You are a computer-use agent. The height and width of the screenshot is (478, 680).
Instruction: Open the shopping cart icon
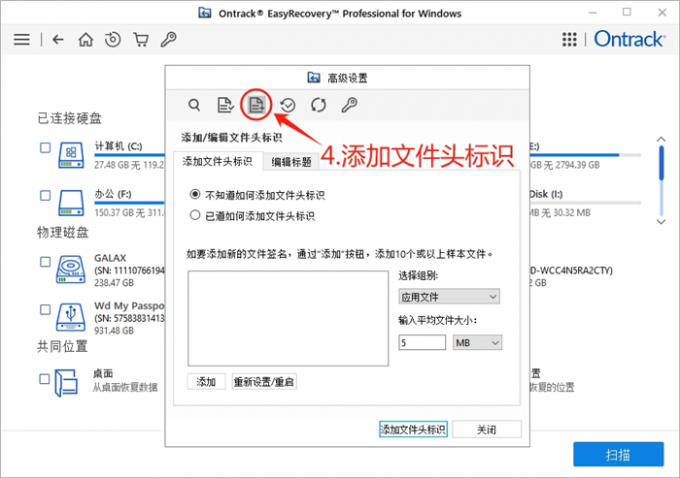[141, 39]
